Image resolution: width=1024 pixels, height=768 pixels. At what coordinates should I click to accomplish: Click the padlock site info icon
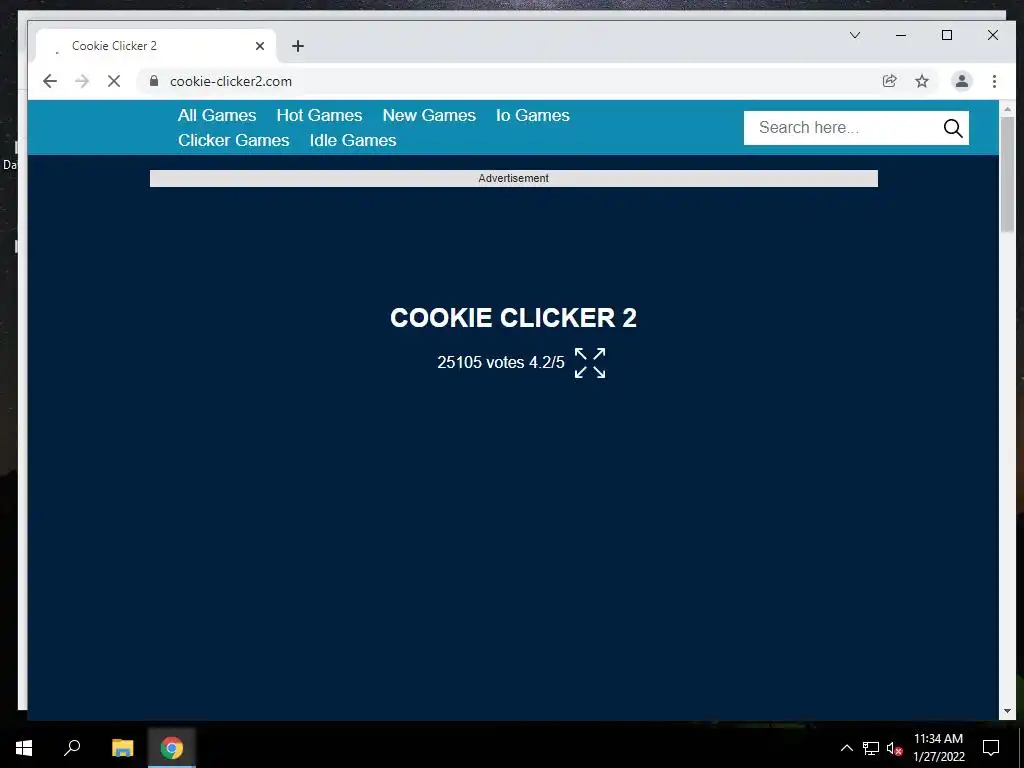[x=154, y=81]
